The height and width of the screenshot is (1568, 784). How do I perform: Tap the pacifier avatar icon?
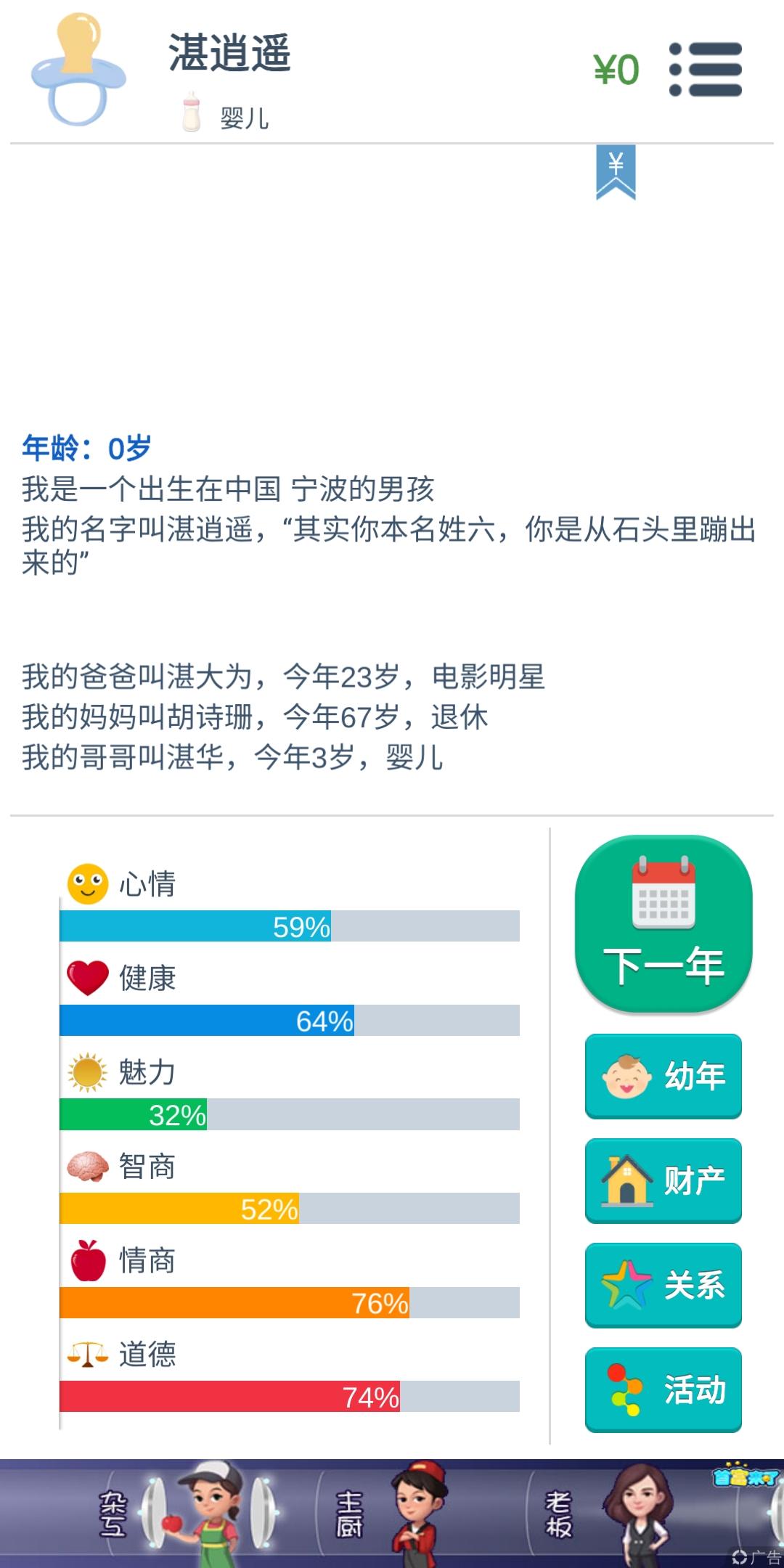tap(78, 70)
